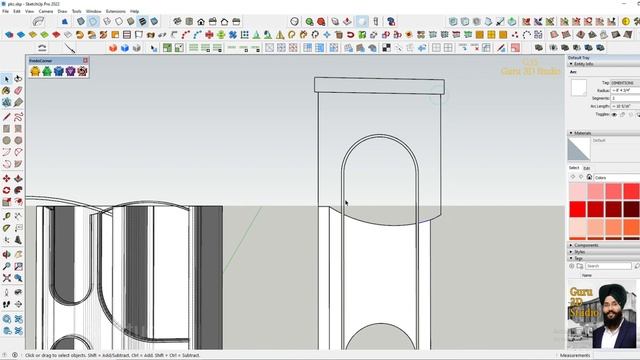The image size is (640, 360).
Task: Enable the Hidden Line face style
Action: coord(119,22)
